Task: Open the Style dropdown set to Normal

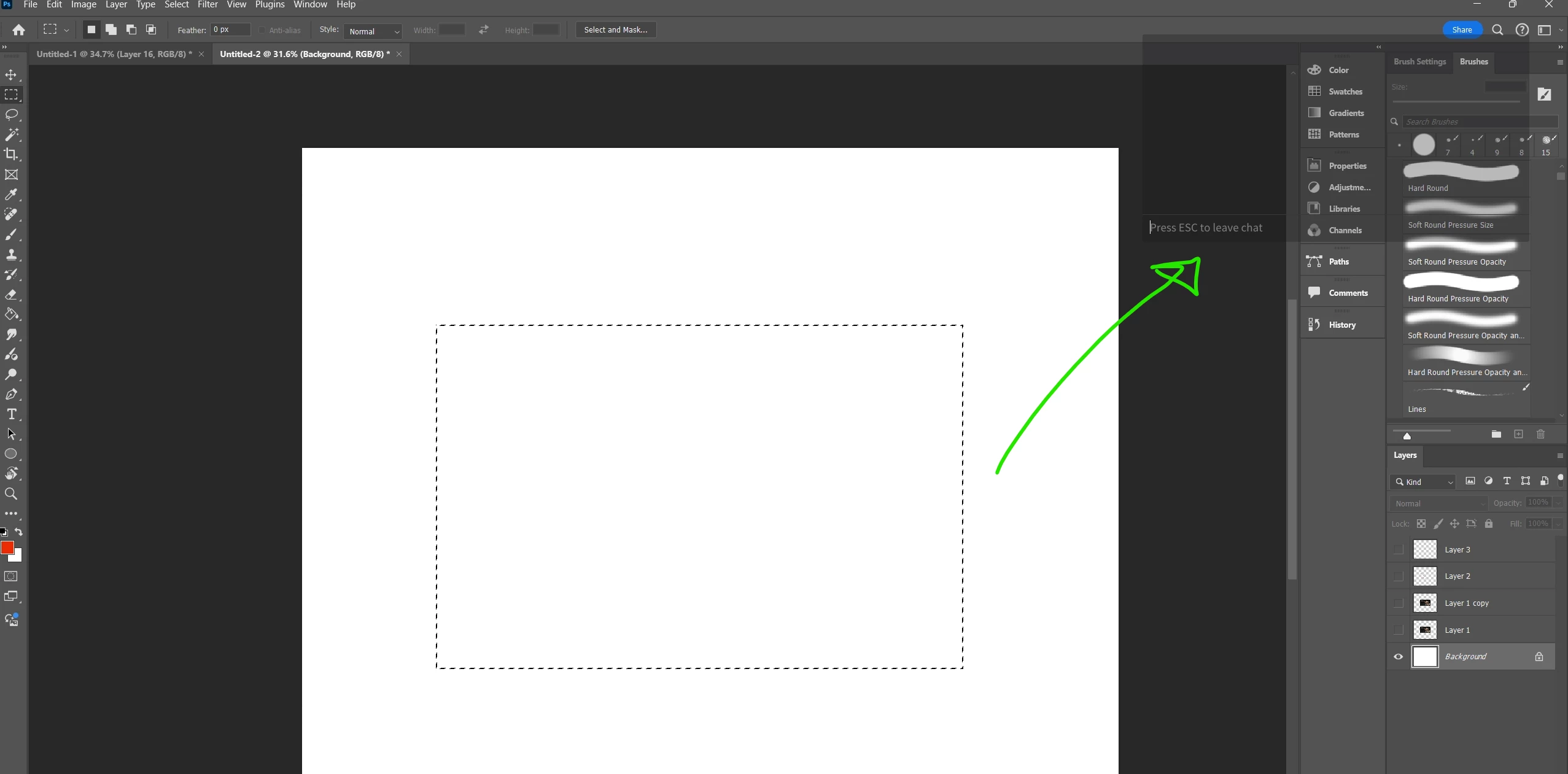Action: point(373,31)
